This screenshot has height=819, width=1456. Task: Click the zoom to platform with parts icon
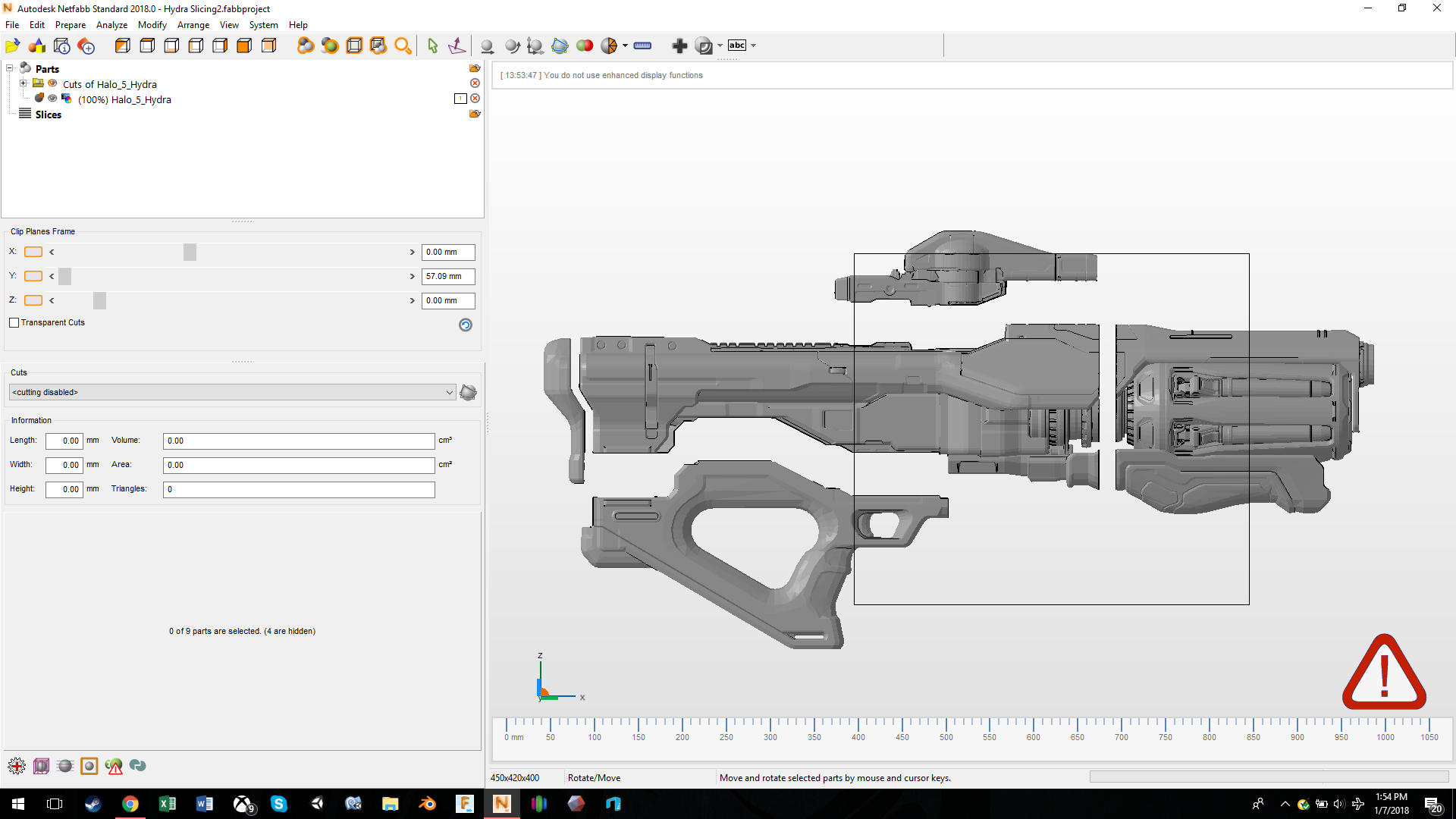click(x=378, y=46)
